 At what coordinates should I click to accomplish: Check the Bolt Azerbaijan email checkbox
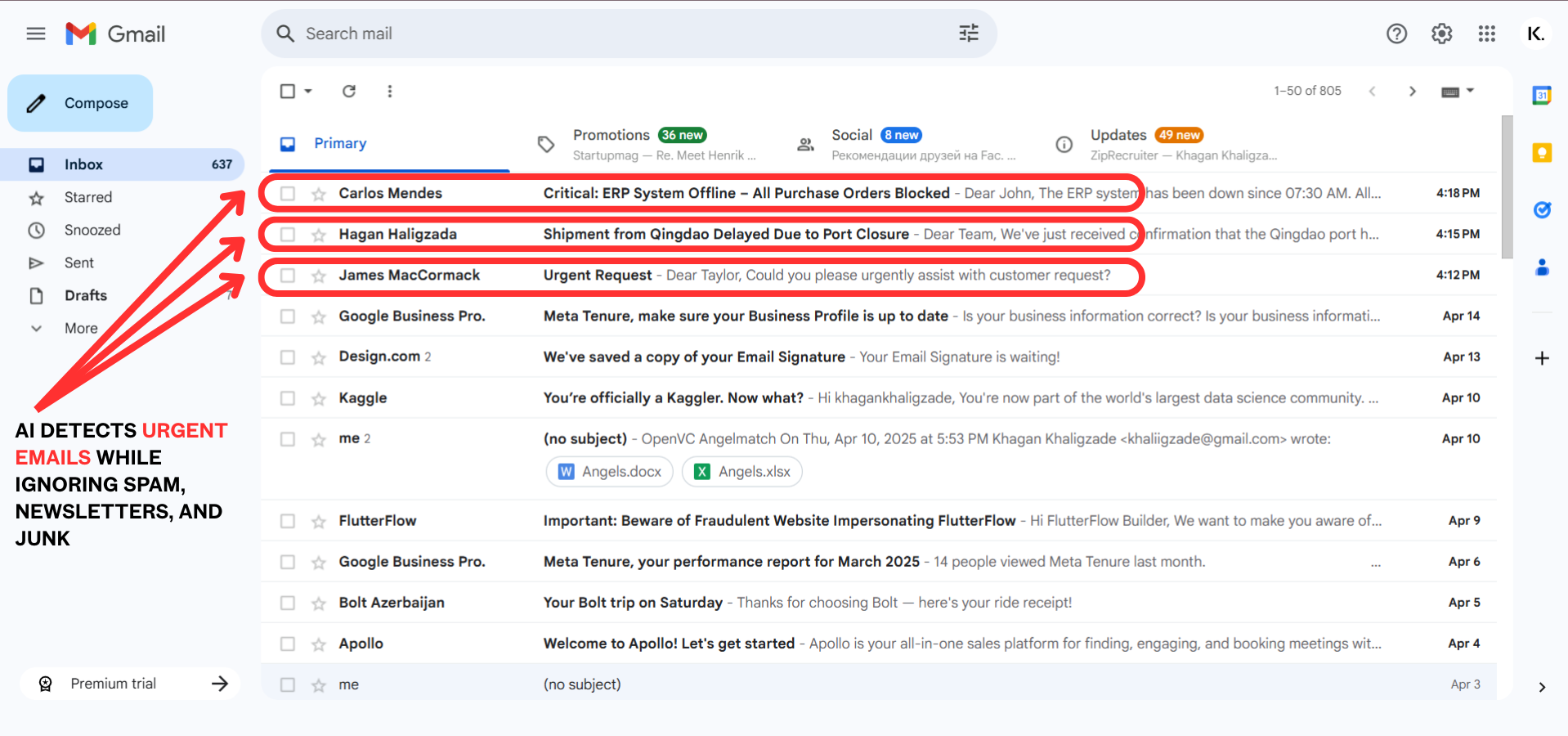pyautogui.click(x=288, y=603)
